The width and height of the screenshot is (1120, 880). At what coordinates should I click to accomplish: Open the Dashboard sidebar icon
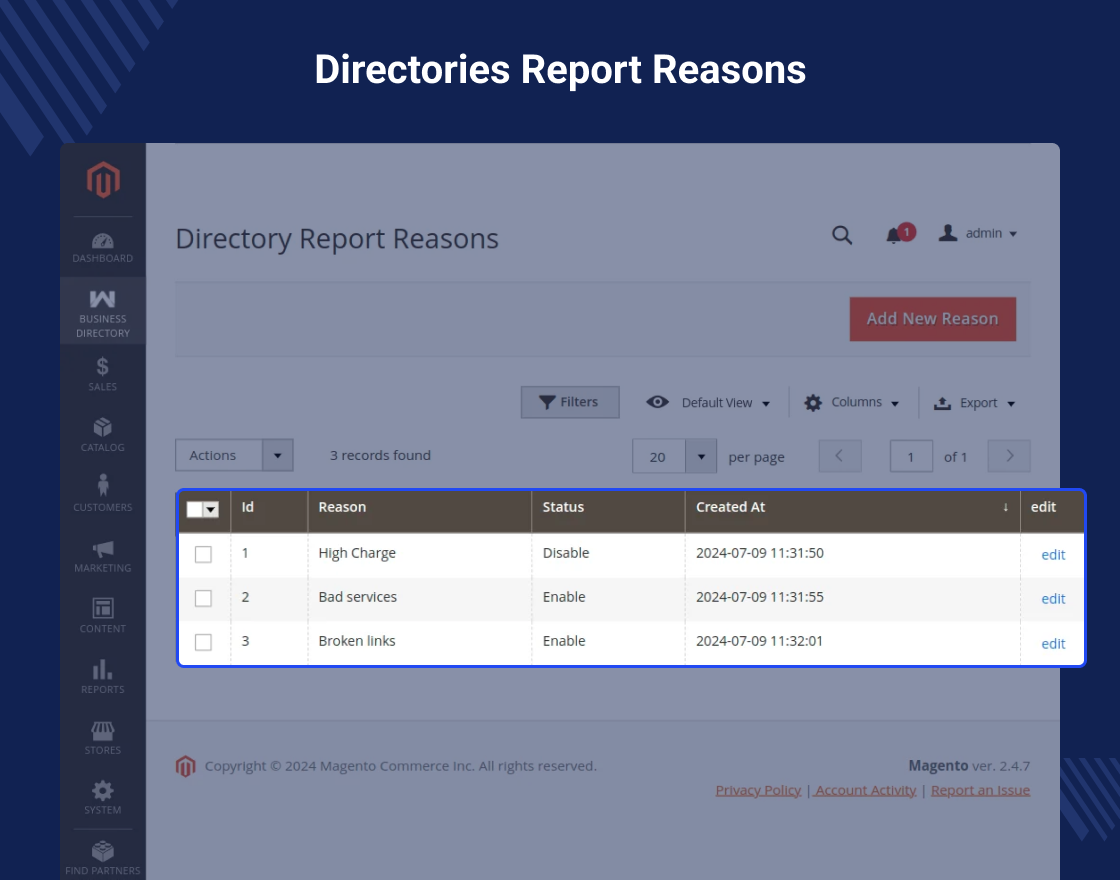[x=103, y=247]
